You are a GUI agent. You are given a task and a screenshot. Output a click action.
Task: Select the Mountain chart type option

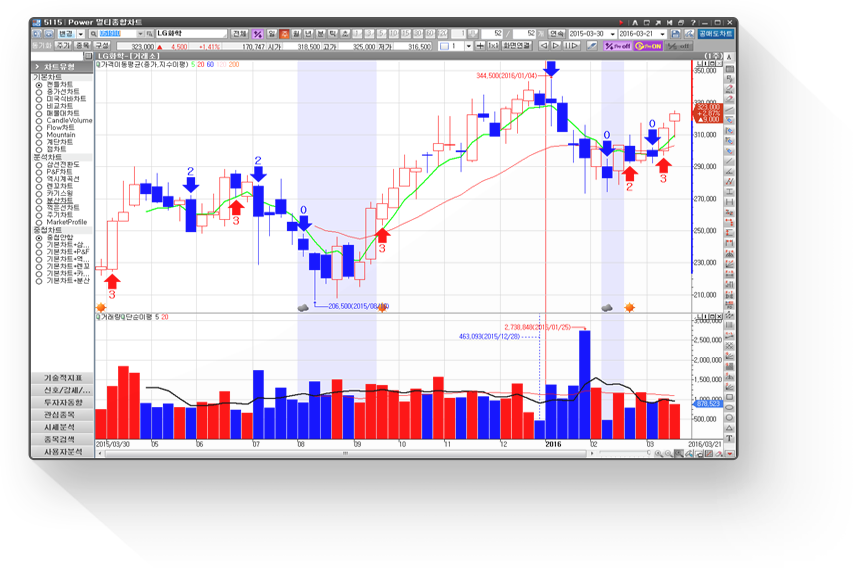[39, 135]
